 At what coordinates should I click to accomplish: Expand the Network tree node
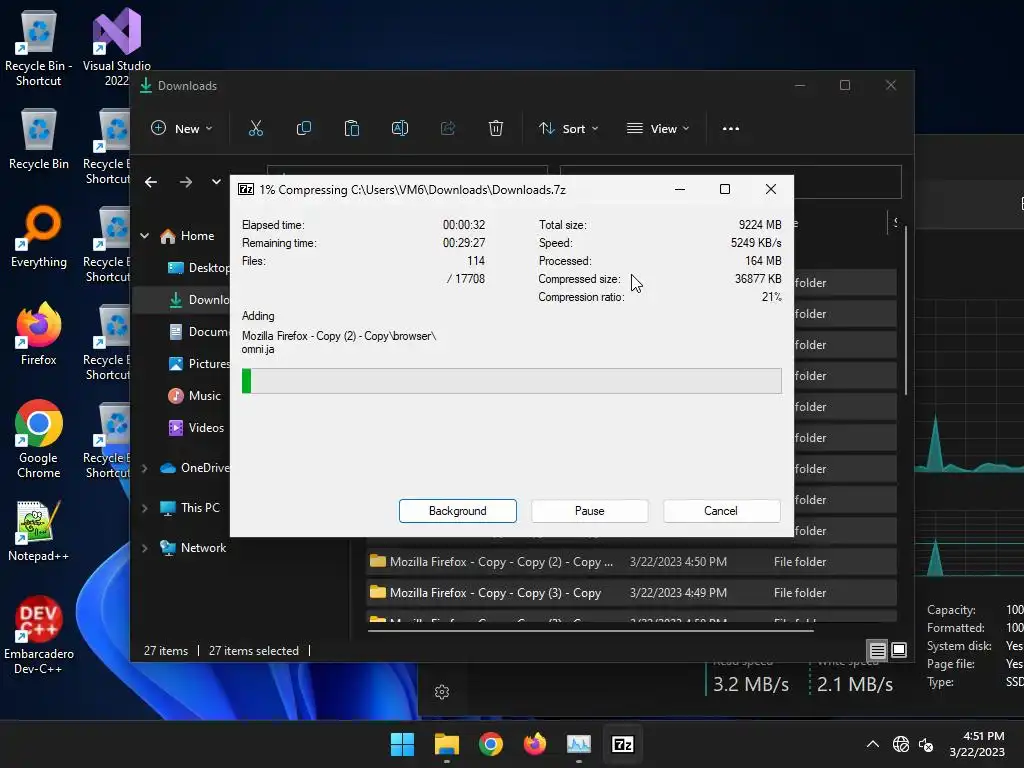(144, 549)
